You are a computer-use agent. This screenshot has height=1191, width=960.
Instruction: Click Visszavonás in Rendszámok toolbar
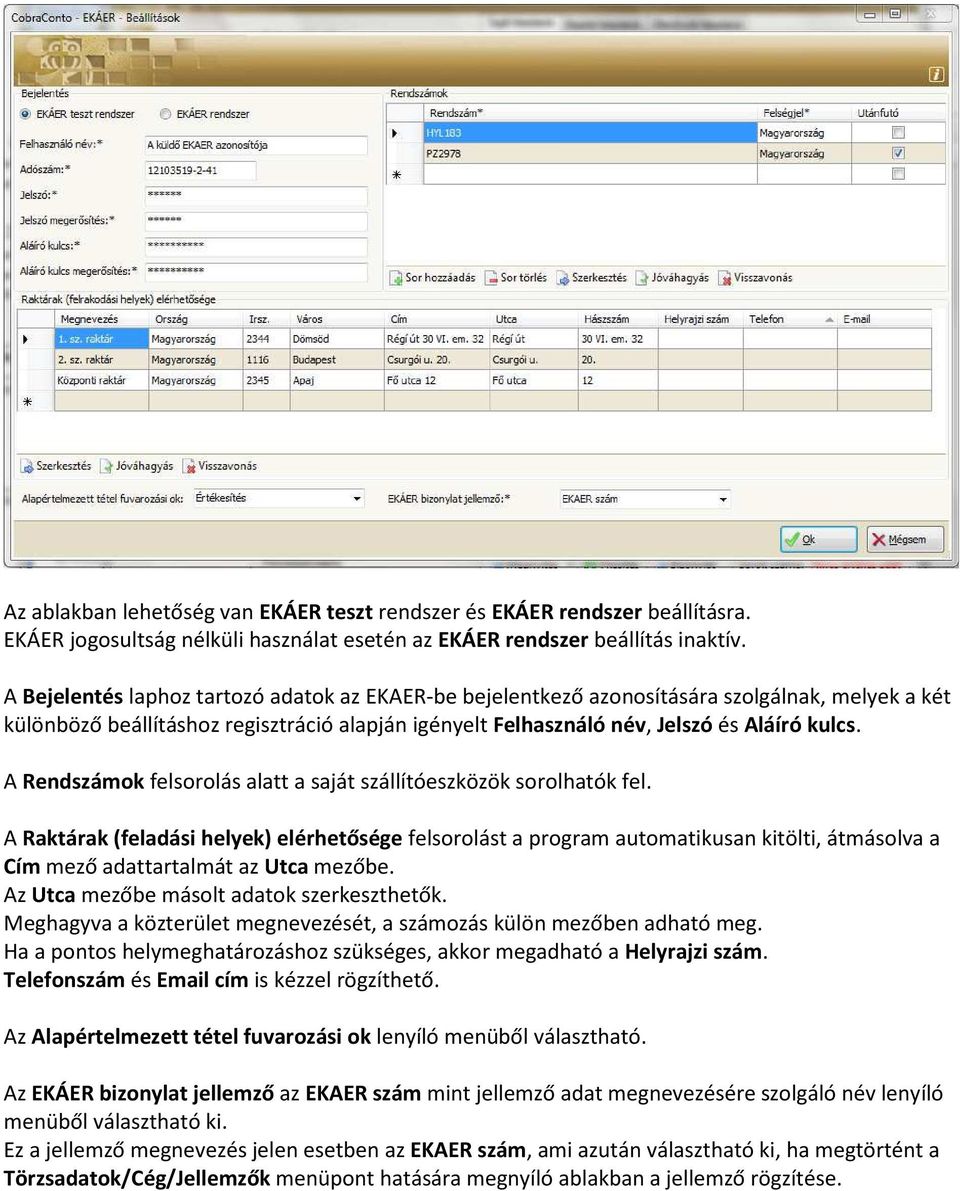pos(756,278)
